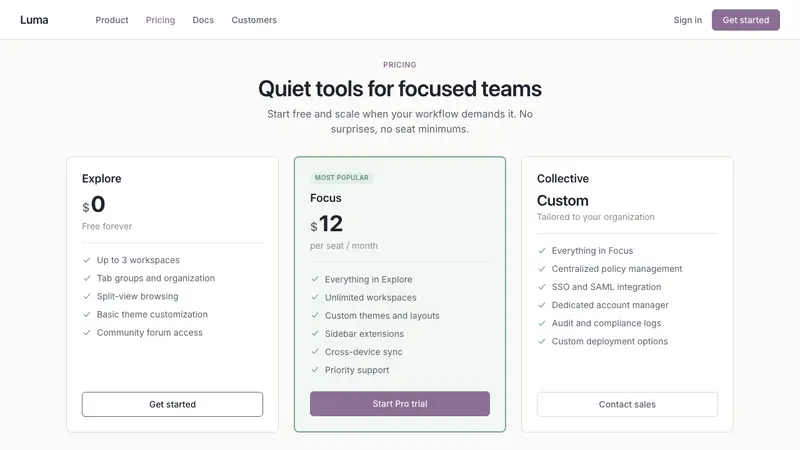
Task: Click the 'Focus' plan title
Action: pos(326,198)
